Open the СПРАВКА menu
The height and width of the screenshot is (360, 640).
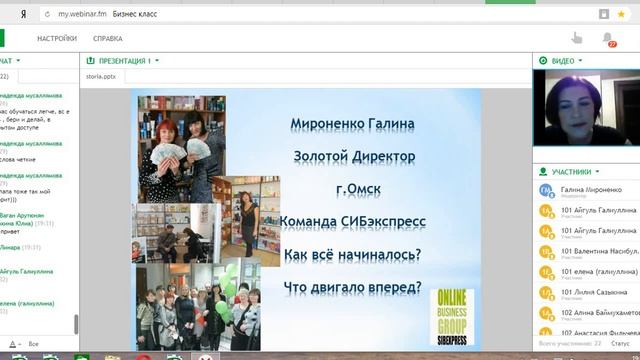click(x=108, y=38)
